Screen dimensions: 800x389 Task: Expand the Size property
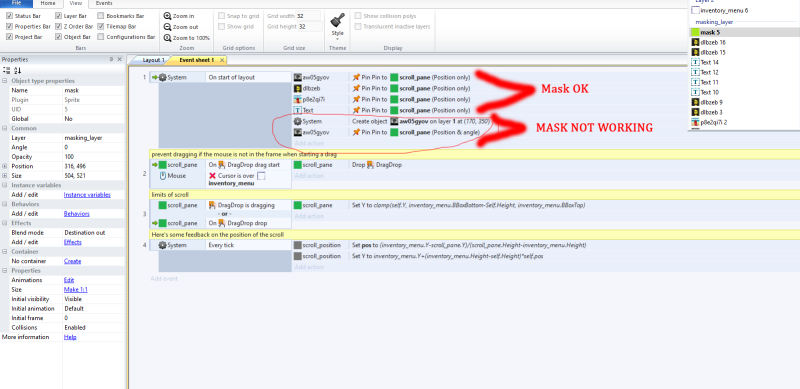tap(5, 176)
